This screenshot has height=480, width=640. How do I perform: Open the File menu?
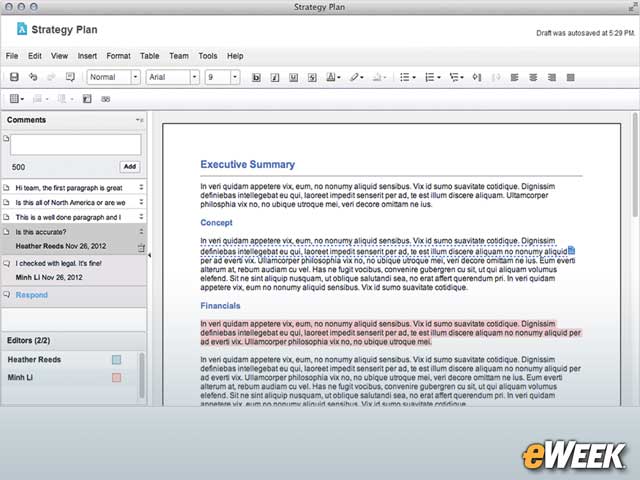click(12, 56)
